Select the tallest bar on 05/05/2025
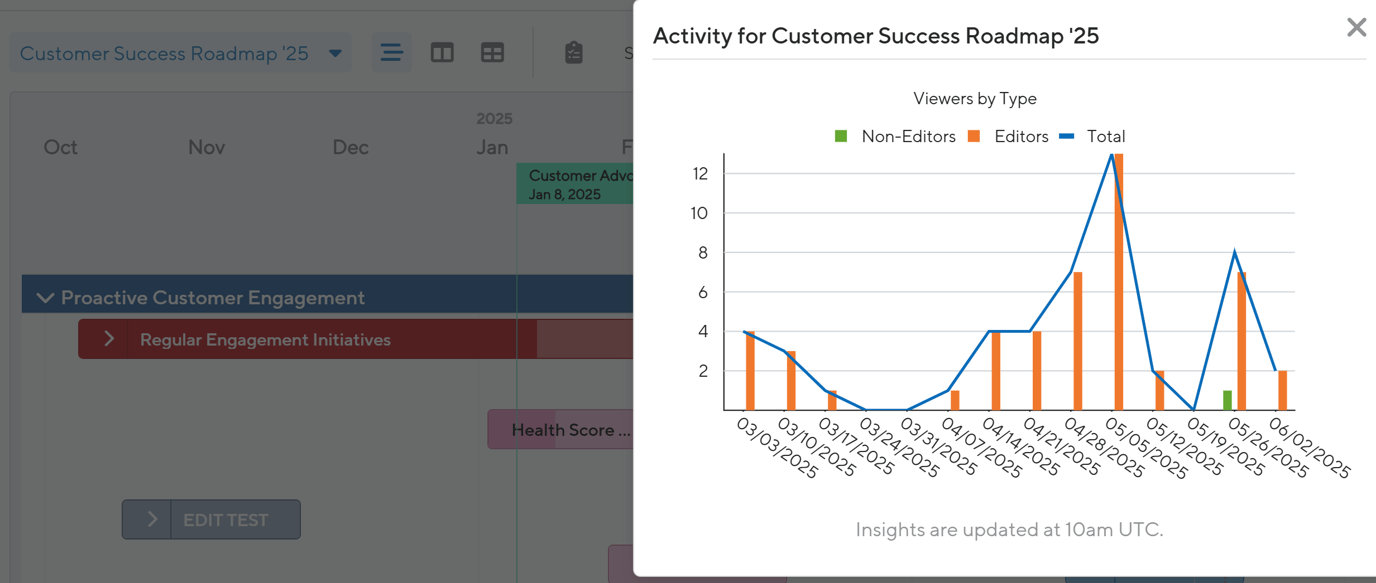1376x583 pixels. 1118,280
